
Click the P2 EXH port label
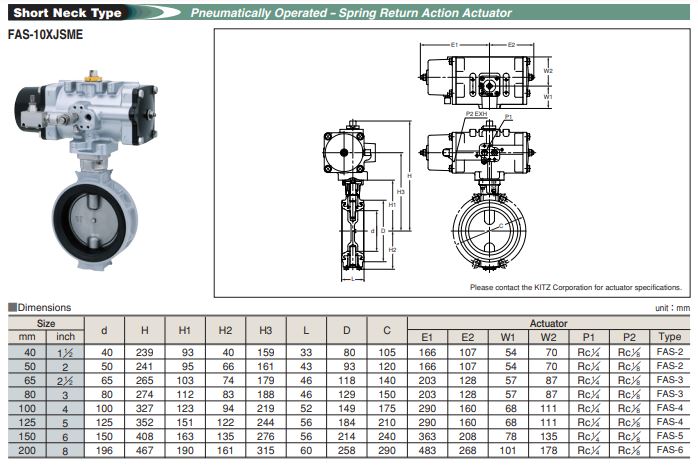[x=475, y=115]
